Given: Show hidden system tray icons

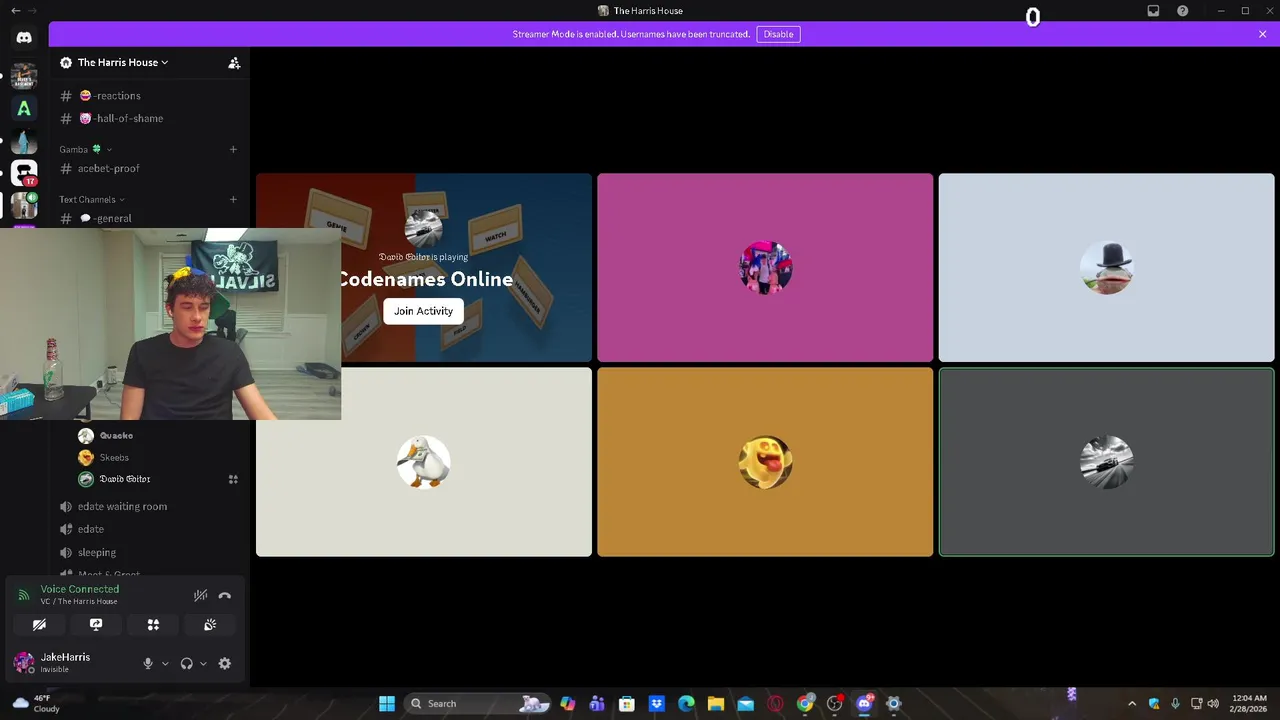Looking at the screenshot, I should (1132, 704).
